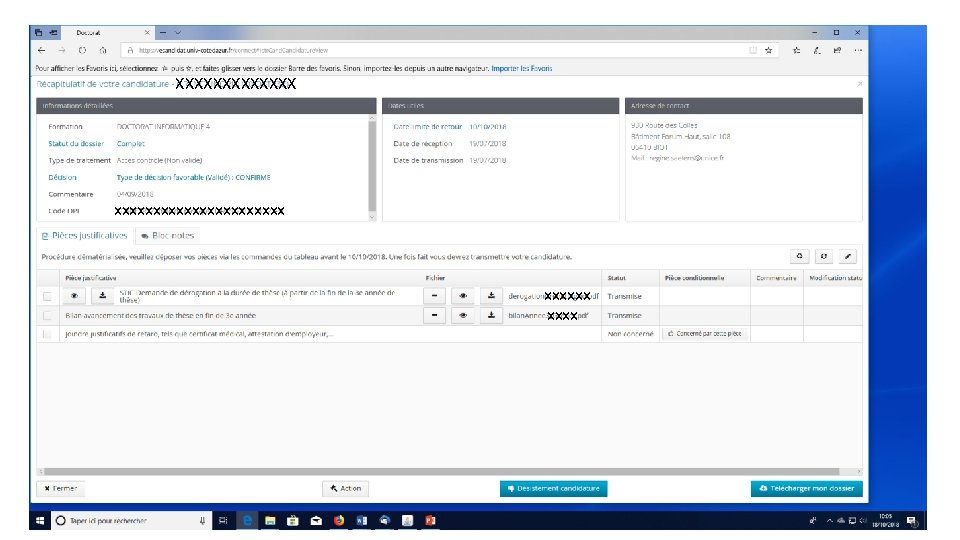Click the taskbar search box
Image resolution: width=960 pixels, height=540 pixels.
pos(132,520)
